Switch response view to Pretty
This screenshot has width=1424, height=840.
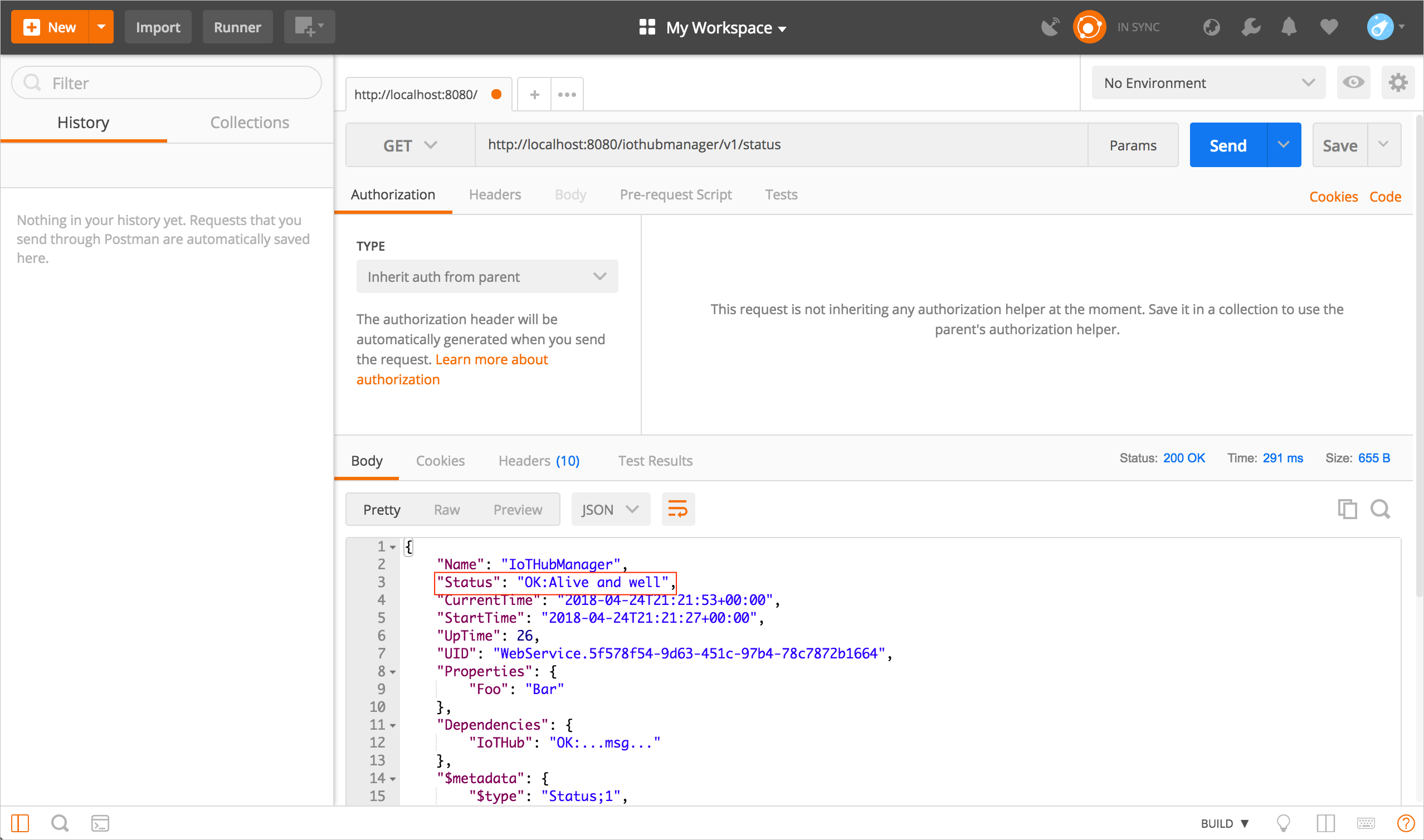[x=382, y=510]
